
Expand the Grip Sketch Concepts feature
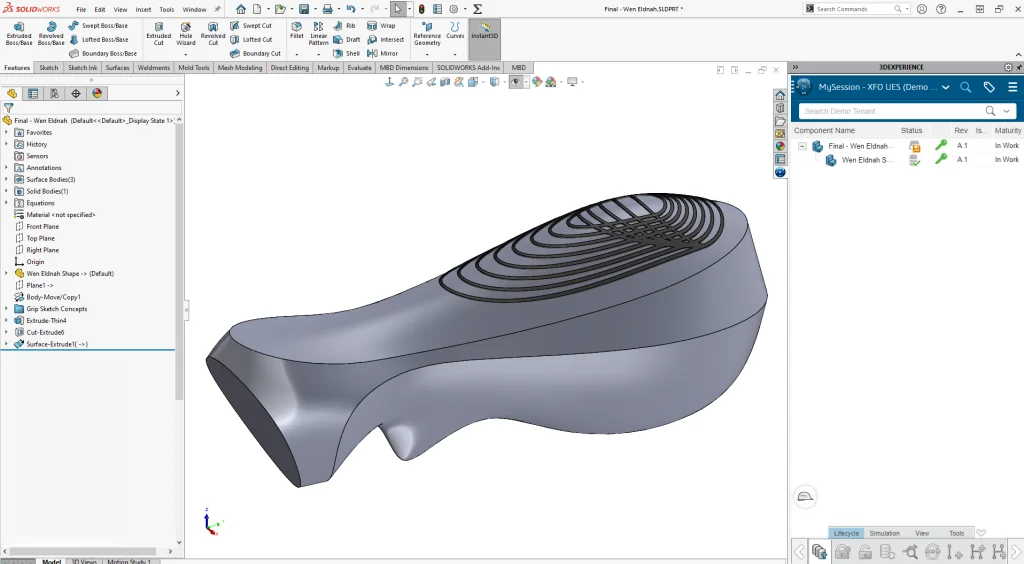6,309
